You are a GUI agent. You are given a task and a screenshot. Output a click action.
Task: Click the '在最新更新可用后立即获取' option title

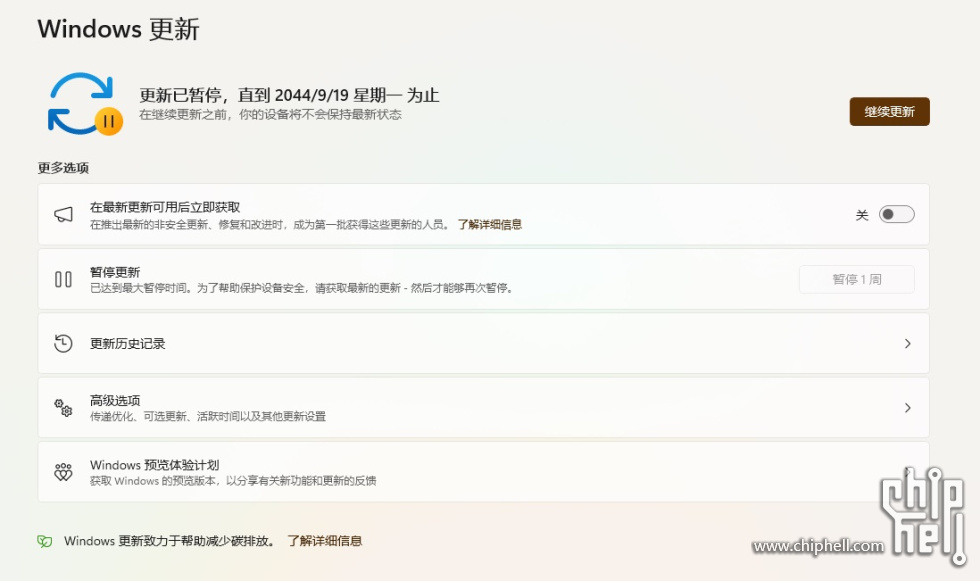(165, 207)
